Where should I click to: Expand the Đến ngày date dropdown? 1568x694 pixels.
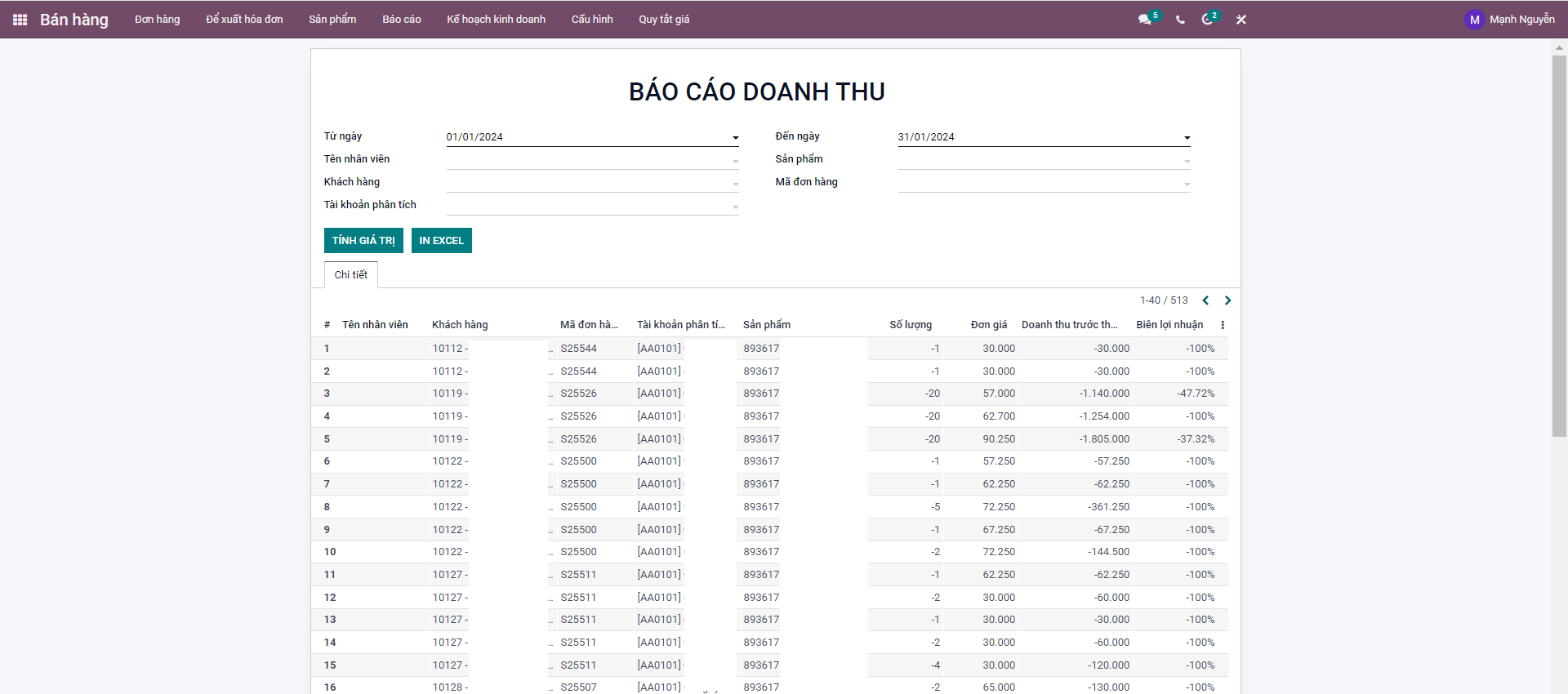[x=1187, y=138]
